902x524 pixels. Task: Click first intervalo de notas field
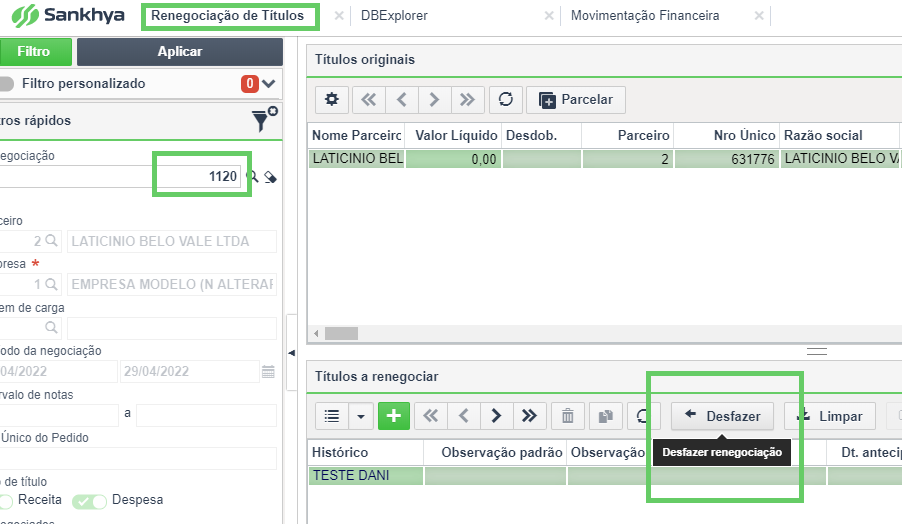click(x=59, y=415)
